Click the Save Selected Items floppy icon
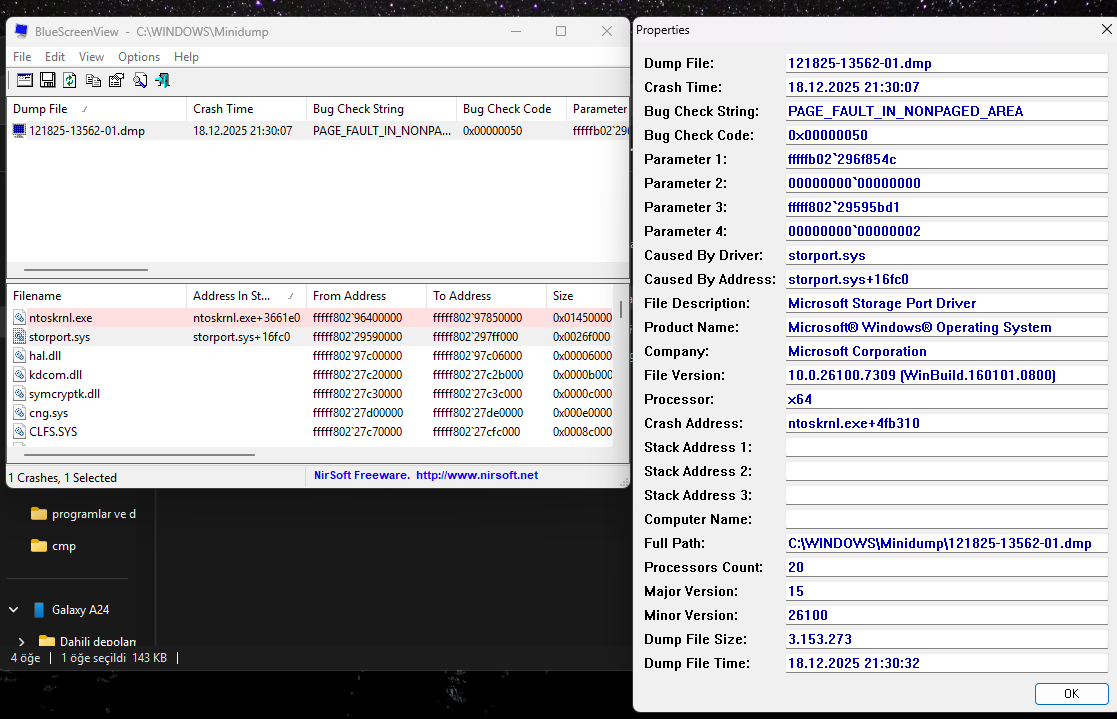Screen dimensions: 1117x719 point(48,81)
